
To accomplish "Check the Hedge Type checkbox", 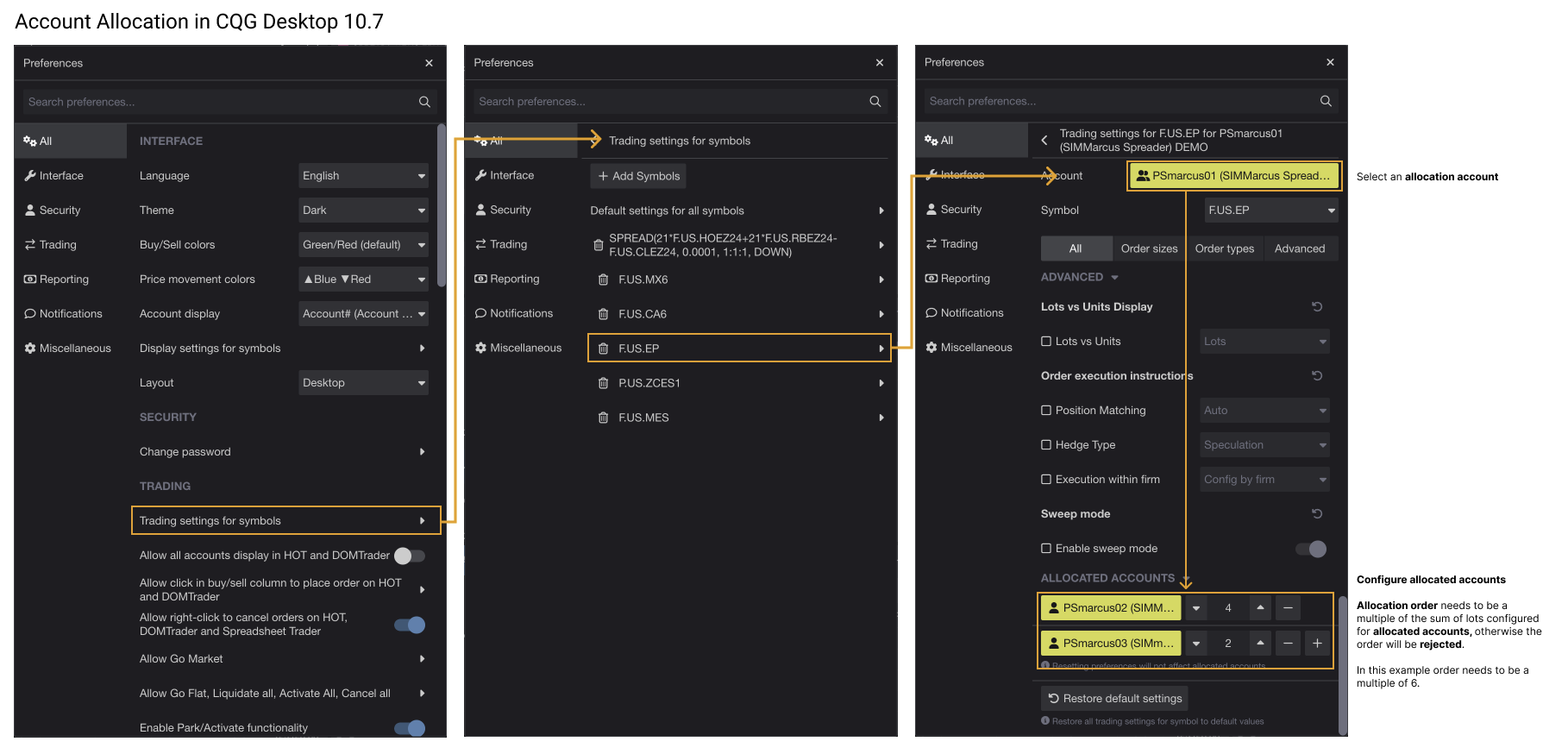I will point(1046,445).
